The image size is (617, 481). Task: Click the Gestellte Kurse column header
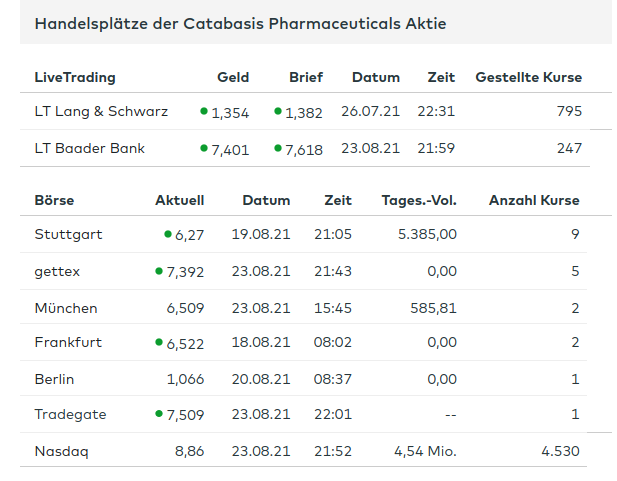[x=528, y=77]
